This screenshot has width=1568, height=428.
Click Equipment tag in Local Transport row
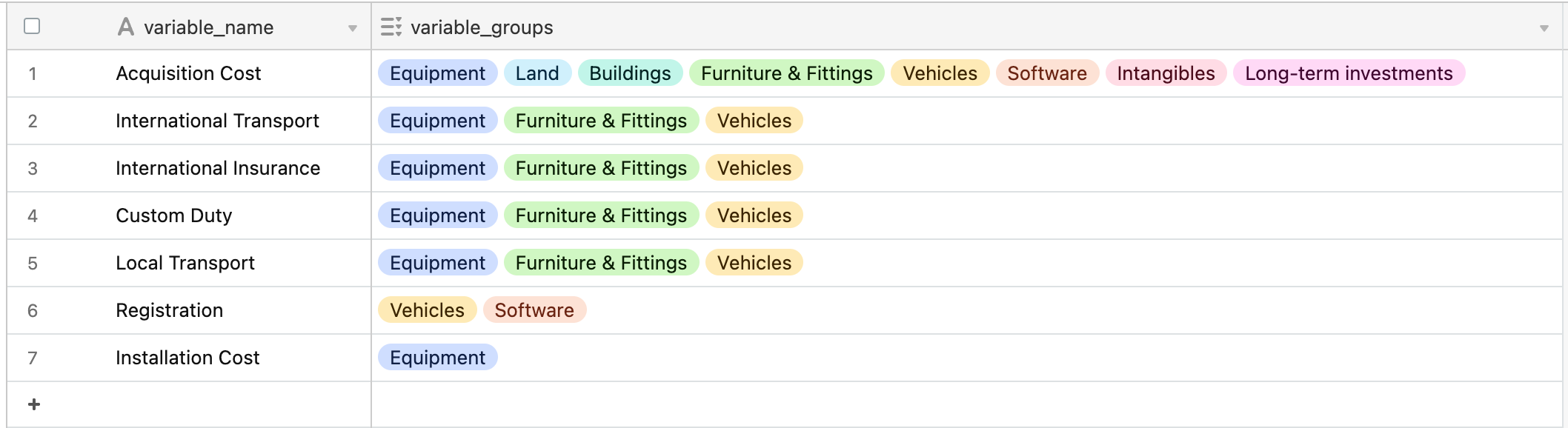click(438, 263)
